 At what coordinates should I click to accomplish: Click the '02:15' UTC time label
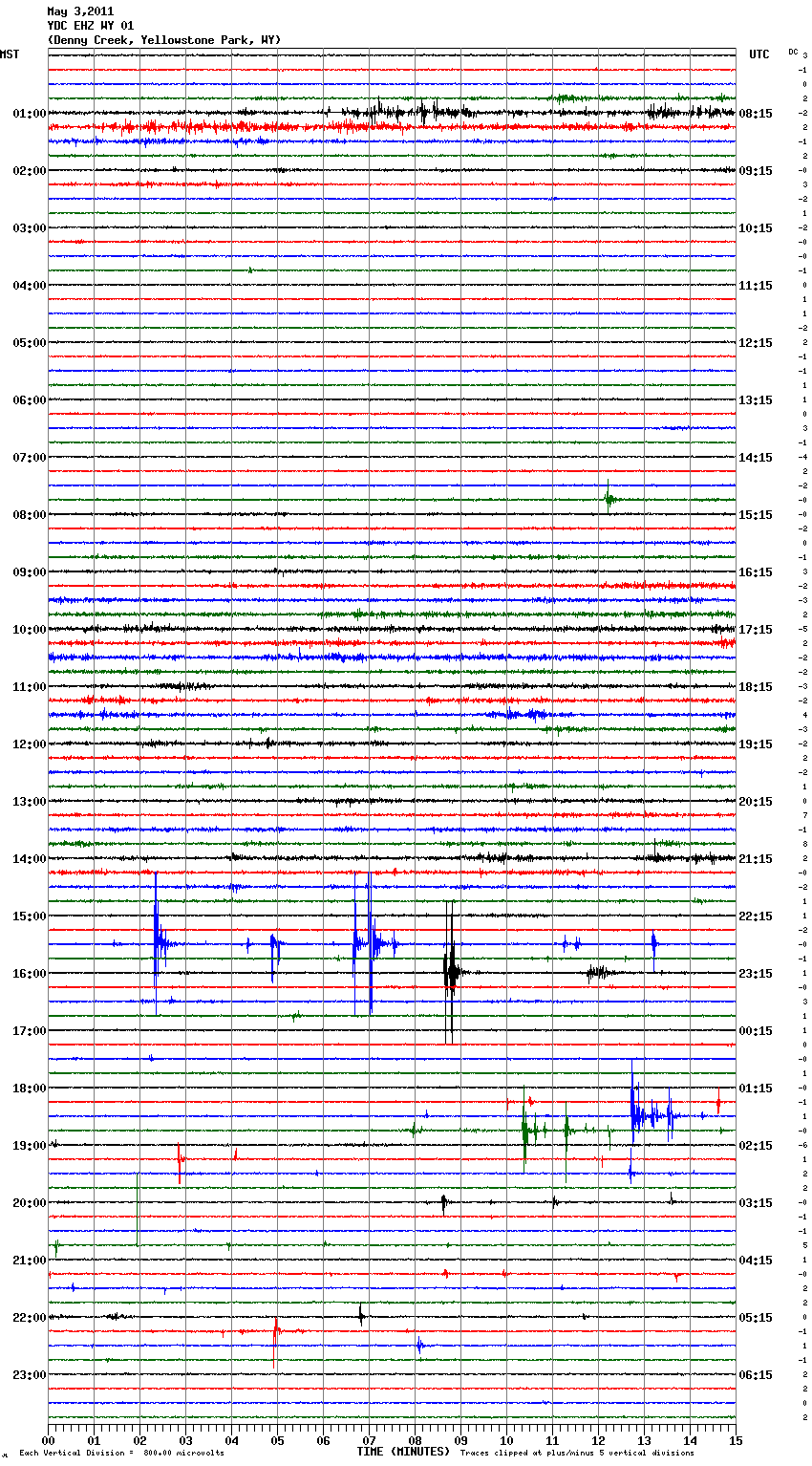point(756,1146)
